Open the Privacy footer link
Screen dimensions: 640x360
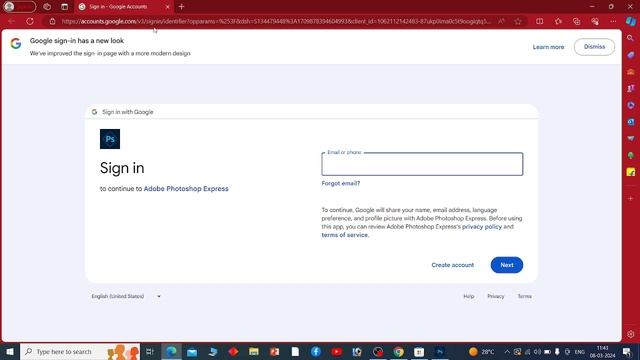pos(496,296)
